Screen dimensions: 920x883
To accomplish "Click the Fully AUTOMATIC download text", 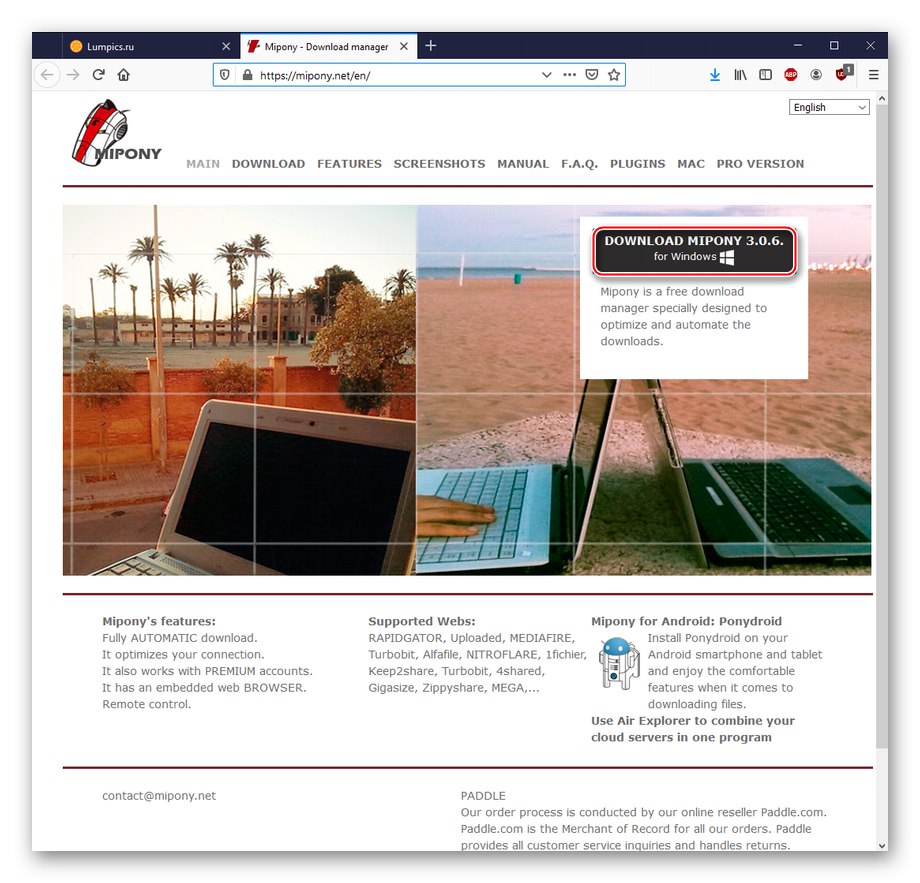I will pos(180,637).
